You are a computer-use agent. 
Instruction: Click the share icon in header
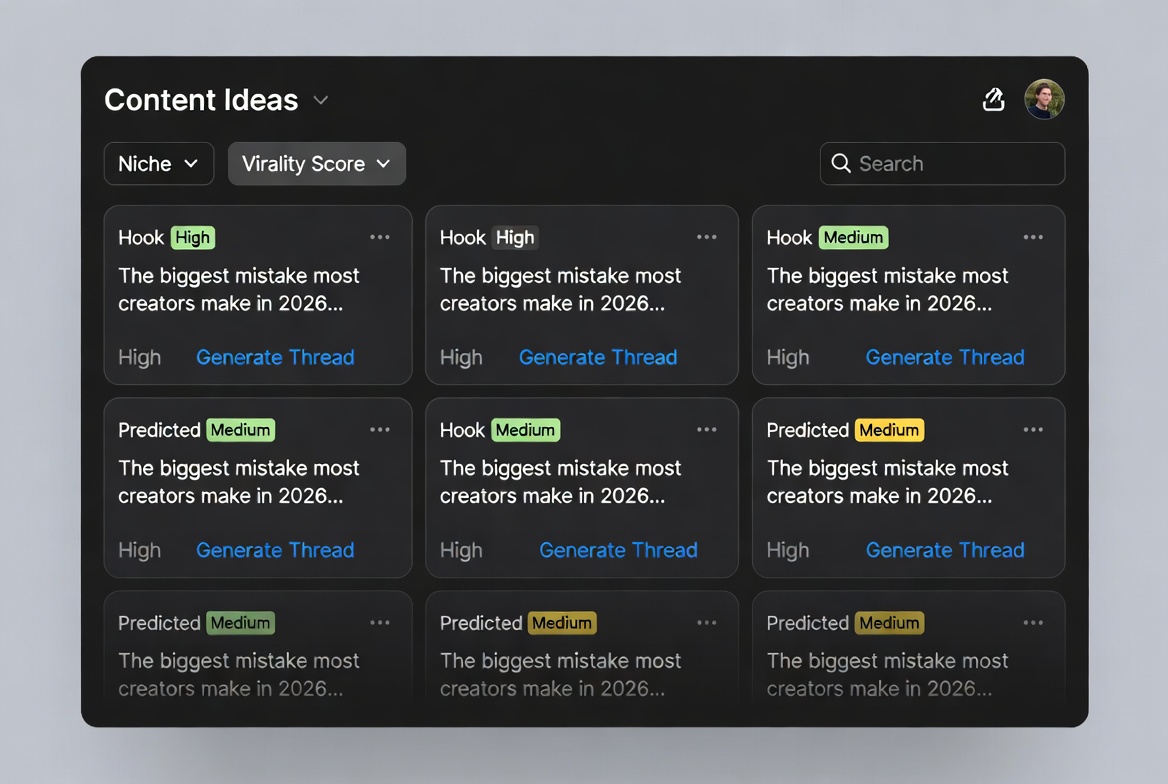pos(993,99)
